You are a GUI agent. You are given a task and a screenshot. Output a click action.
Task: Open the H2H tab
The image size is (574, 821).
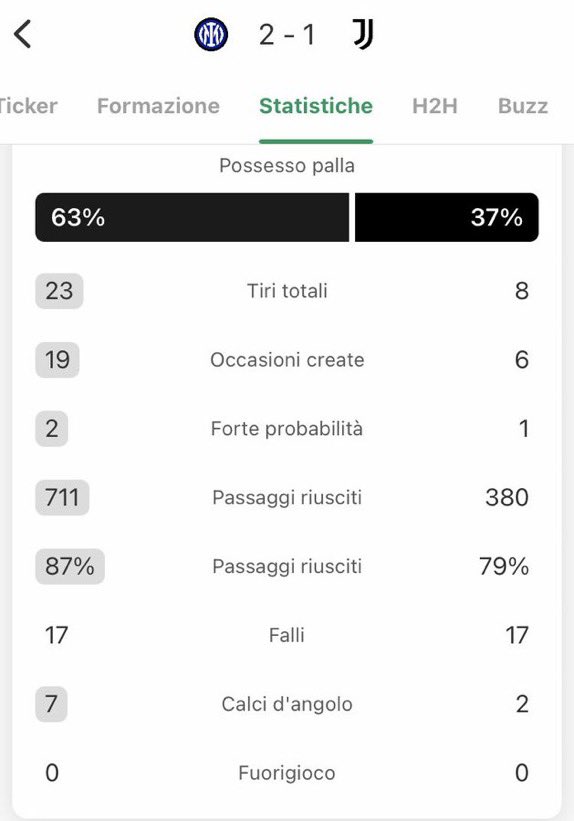[x=435, y=106]
